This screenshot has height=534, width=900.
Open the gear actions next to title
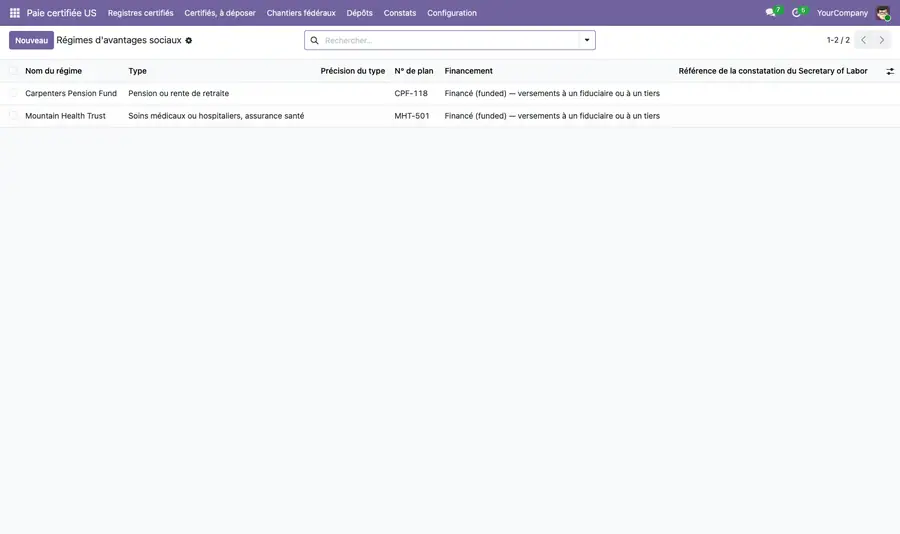tap(189, 40)
